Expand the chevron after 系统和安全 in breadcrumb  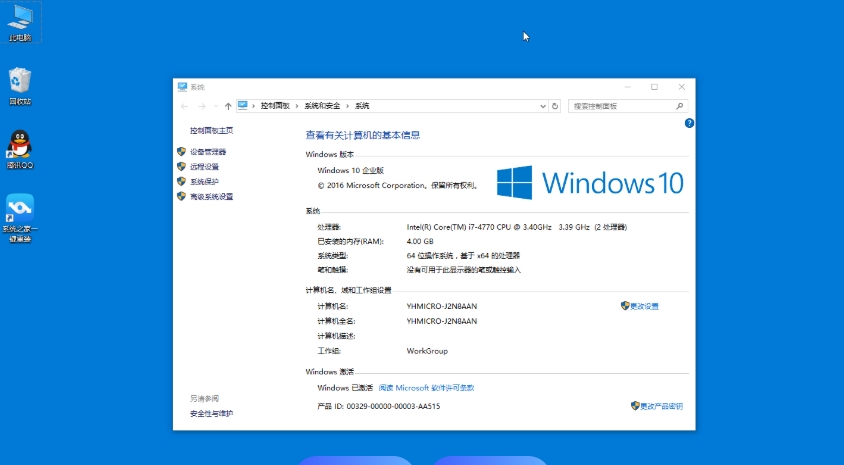[348, 106]
